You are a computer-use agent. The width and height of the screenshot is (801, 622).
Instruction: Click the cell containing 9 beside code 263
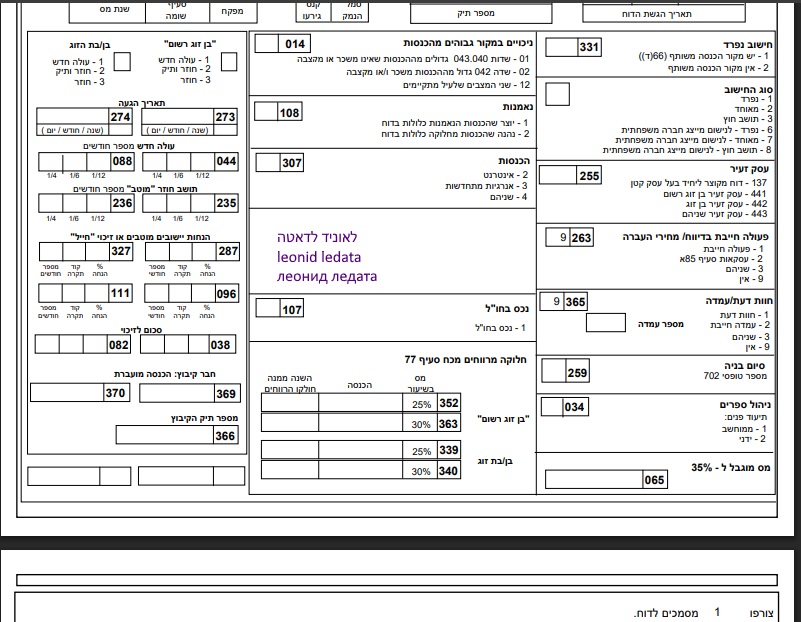(x=558, y=237)
